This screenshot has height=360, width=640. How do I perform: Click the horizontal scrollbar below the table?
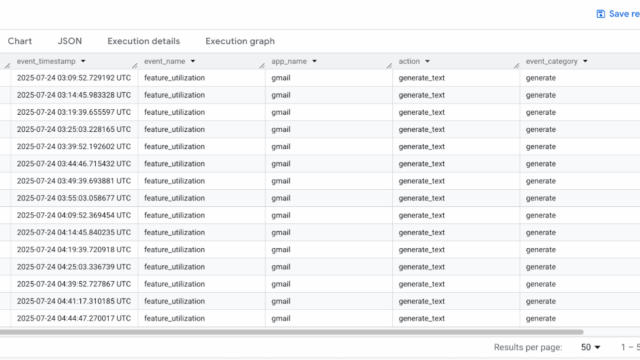tap(291, 332)
